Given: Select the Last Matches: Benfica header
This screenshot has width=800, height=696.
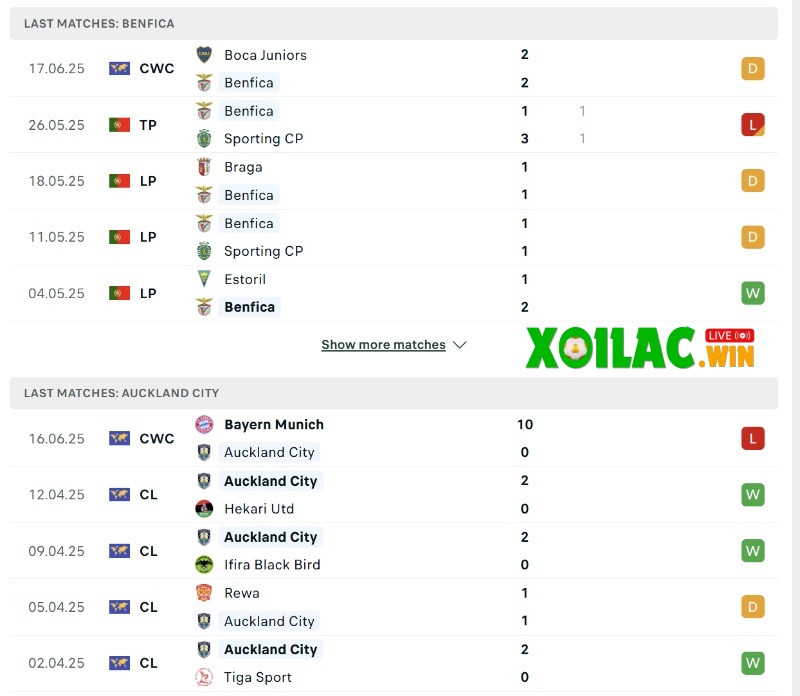Looking at the screenshot, I should click(x=99, y=23).
